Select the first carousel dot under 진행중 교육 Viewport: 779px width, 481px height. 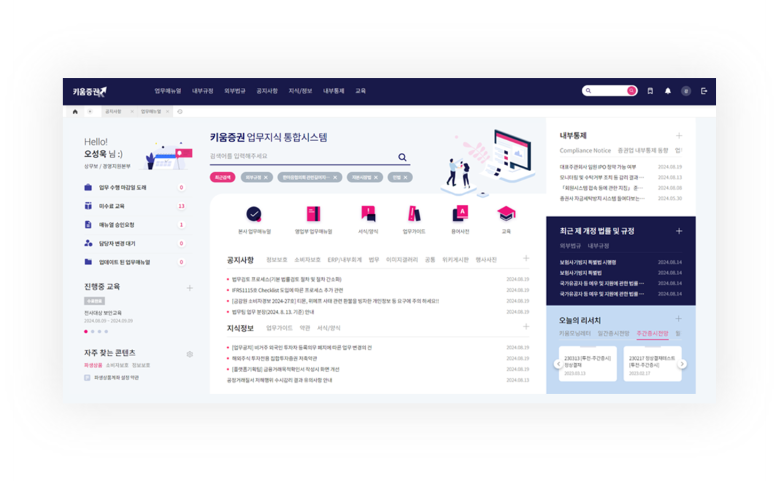pos(86,331)
